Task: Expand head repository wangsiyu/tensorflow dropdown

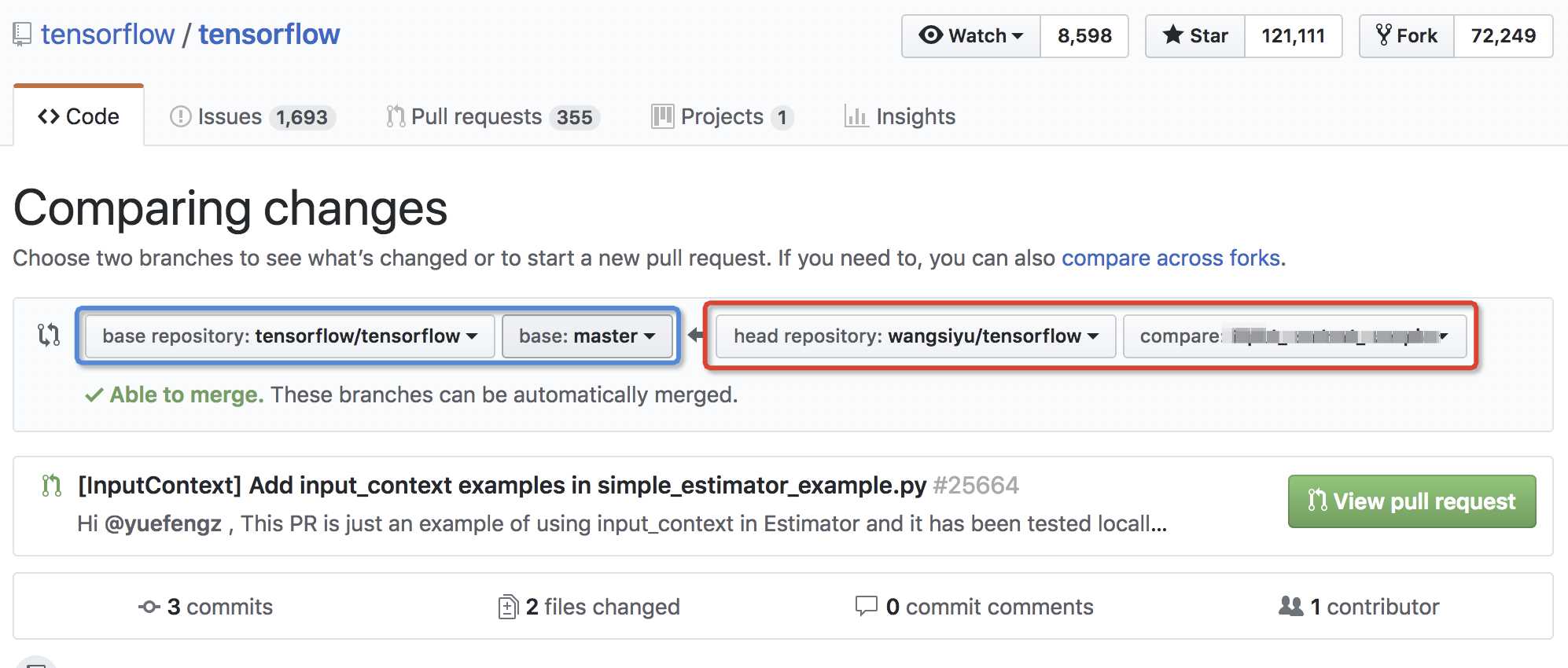Action: click(916, 336)
